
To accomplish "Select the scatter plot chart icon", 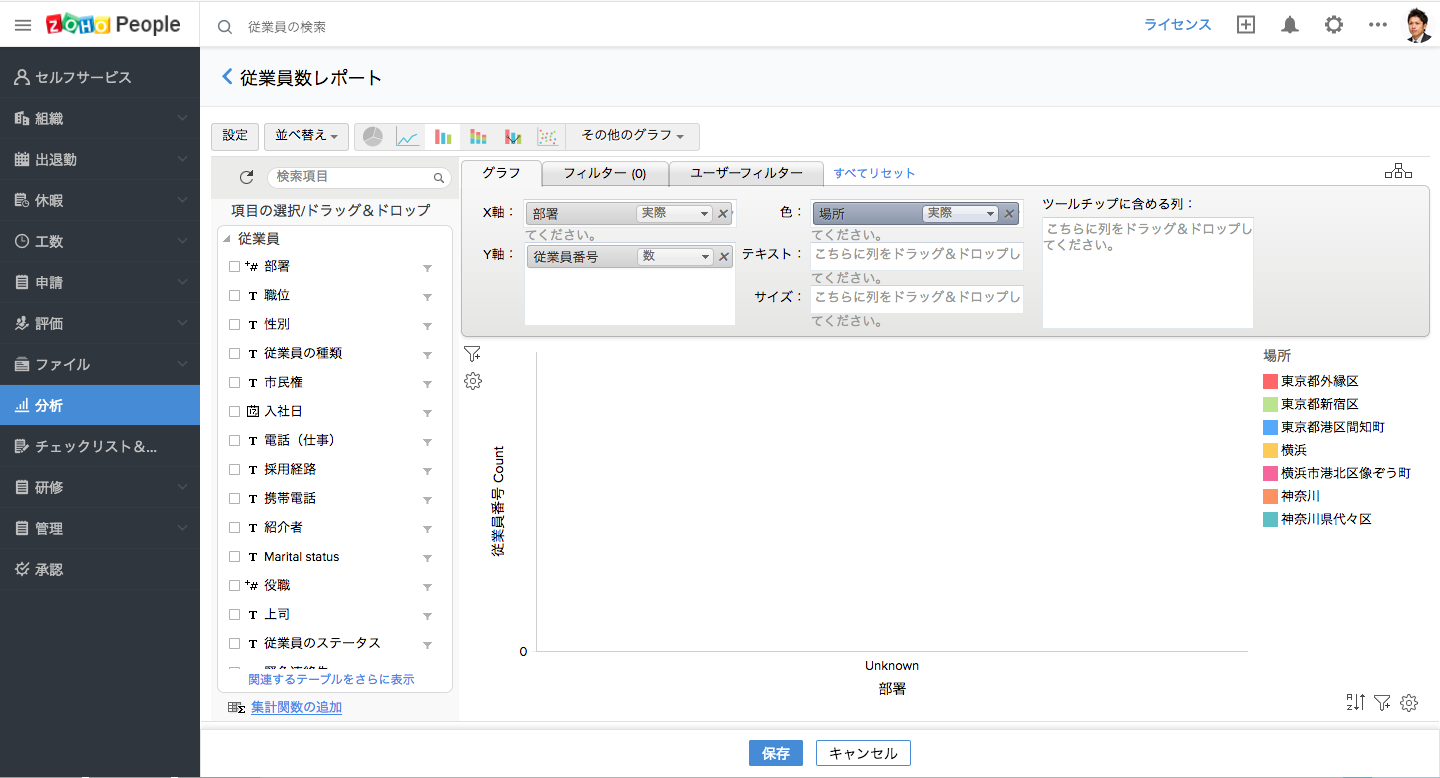I will click(547, 137).
